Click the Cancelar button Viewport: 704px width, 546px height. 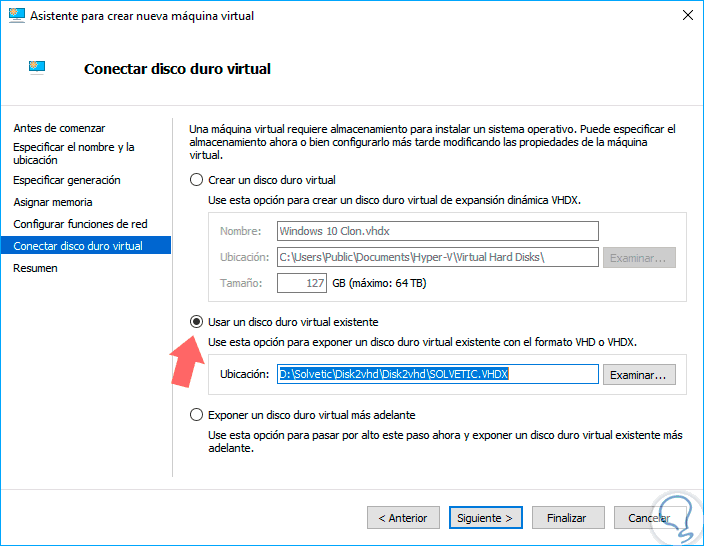tap(649, 518)
